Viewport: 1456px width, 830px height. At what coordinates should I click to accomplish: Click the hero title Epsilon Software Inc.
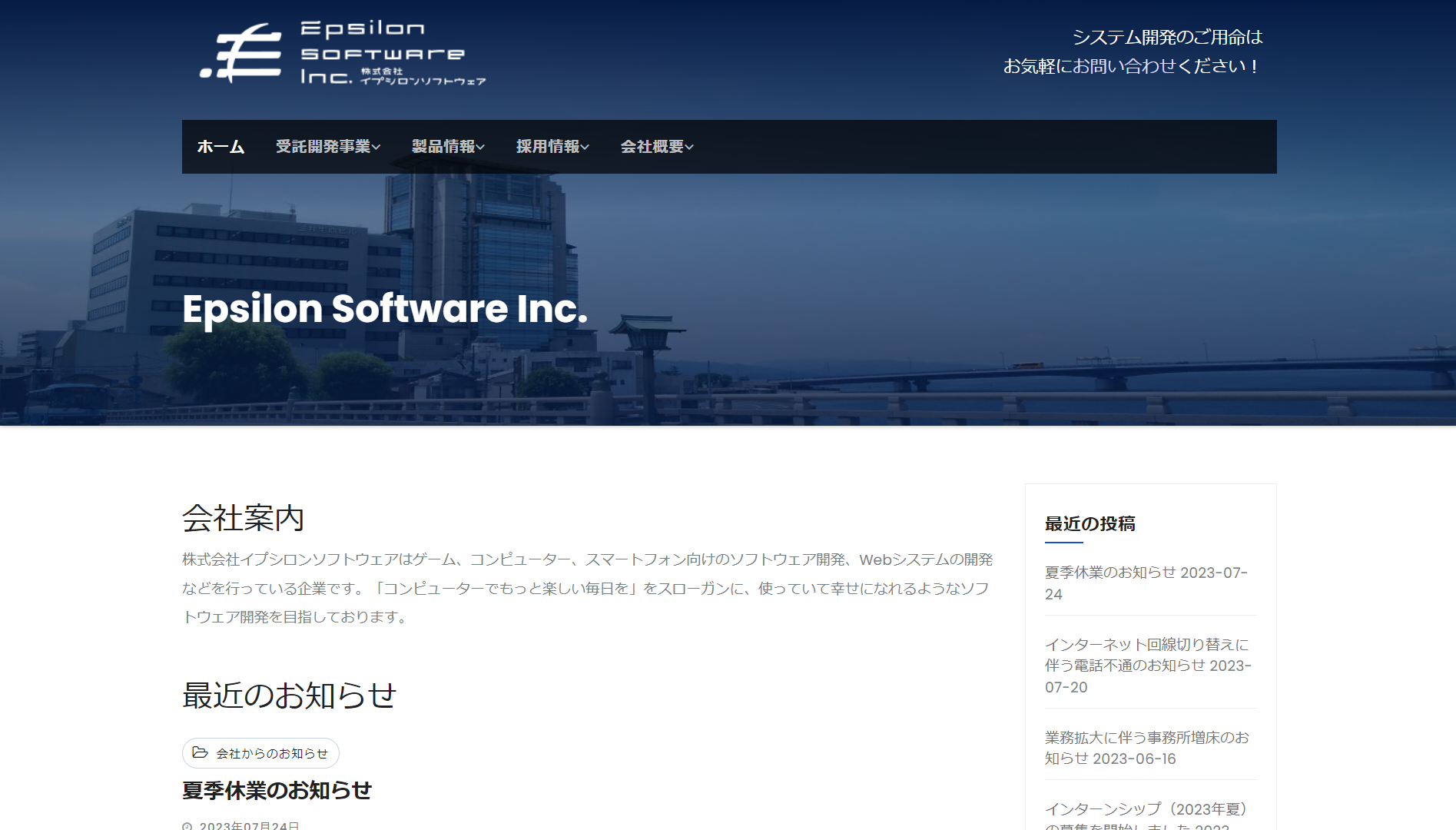[x=385, y=309]
